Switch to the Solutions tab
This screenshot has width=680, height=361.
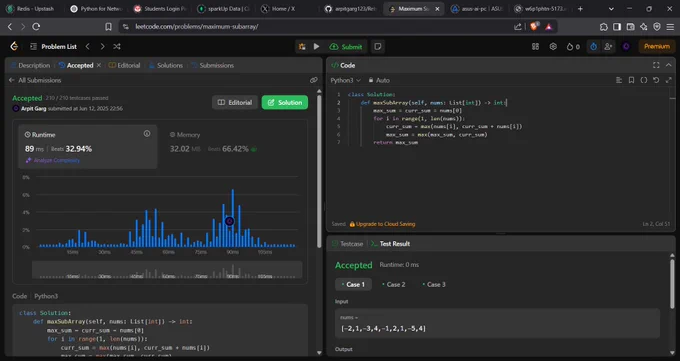point(166,65)
